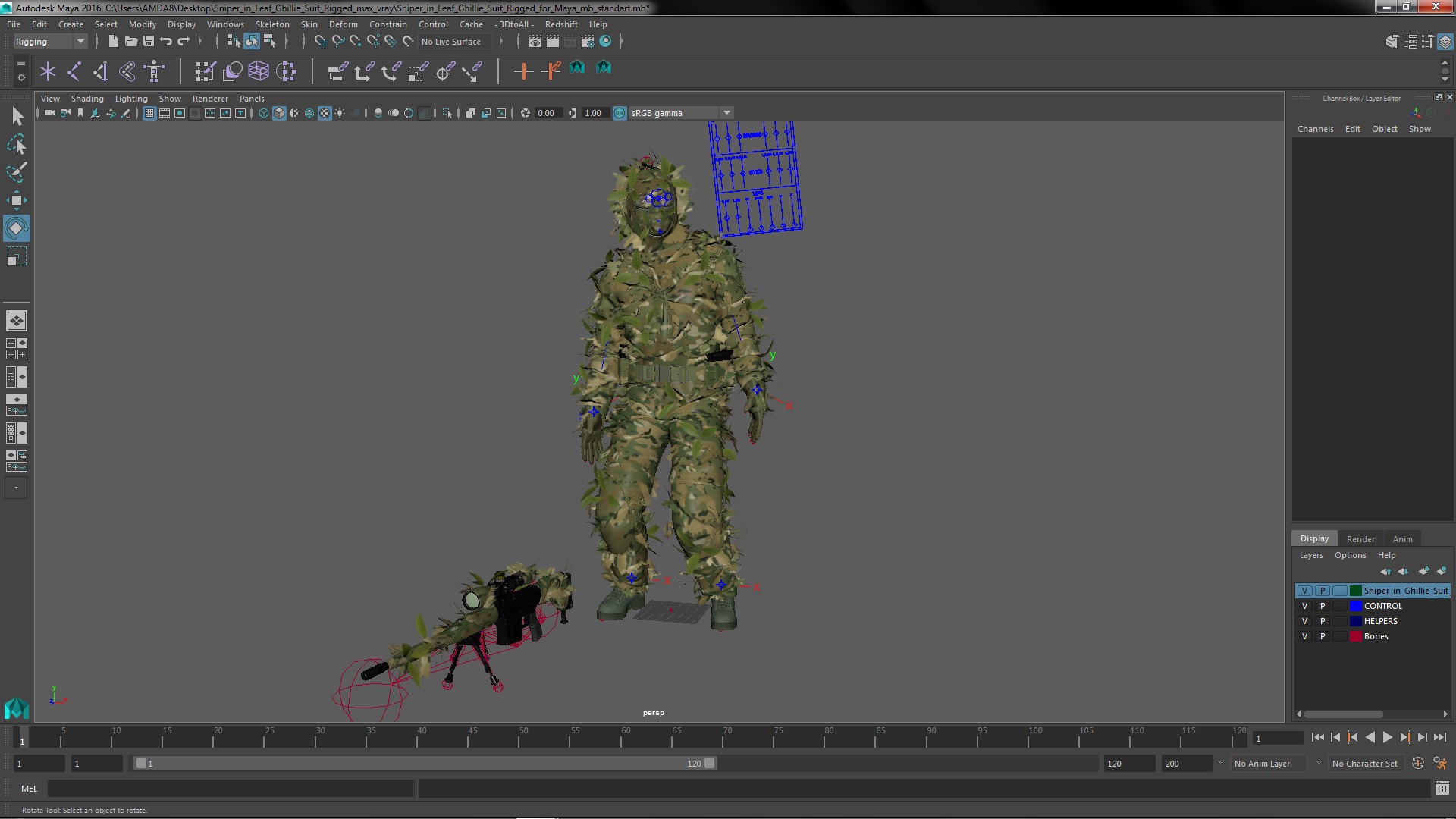Toggle visibility of HELPERS layer
The width and height of the screenshot is (1456, 819).
pyautogui.click(x=1304, y=620)
